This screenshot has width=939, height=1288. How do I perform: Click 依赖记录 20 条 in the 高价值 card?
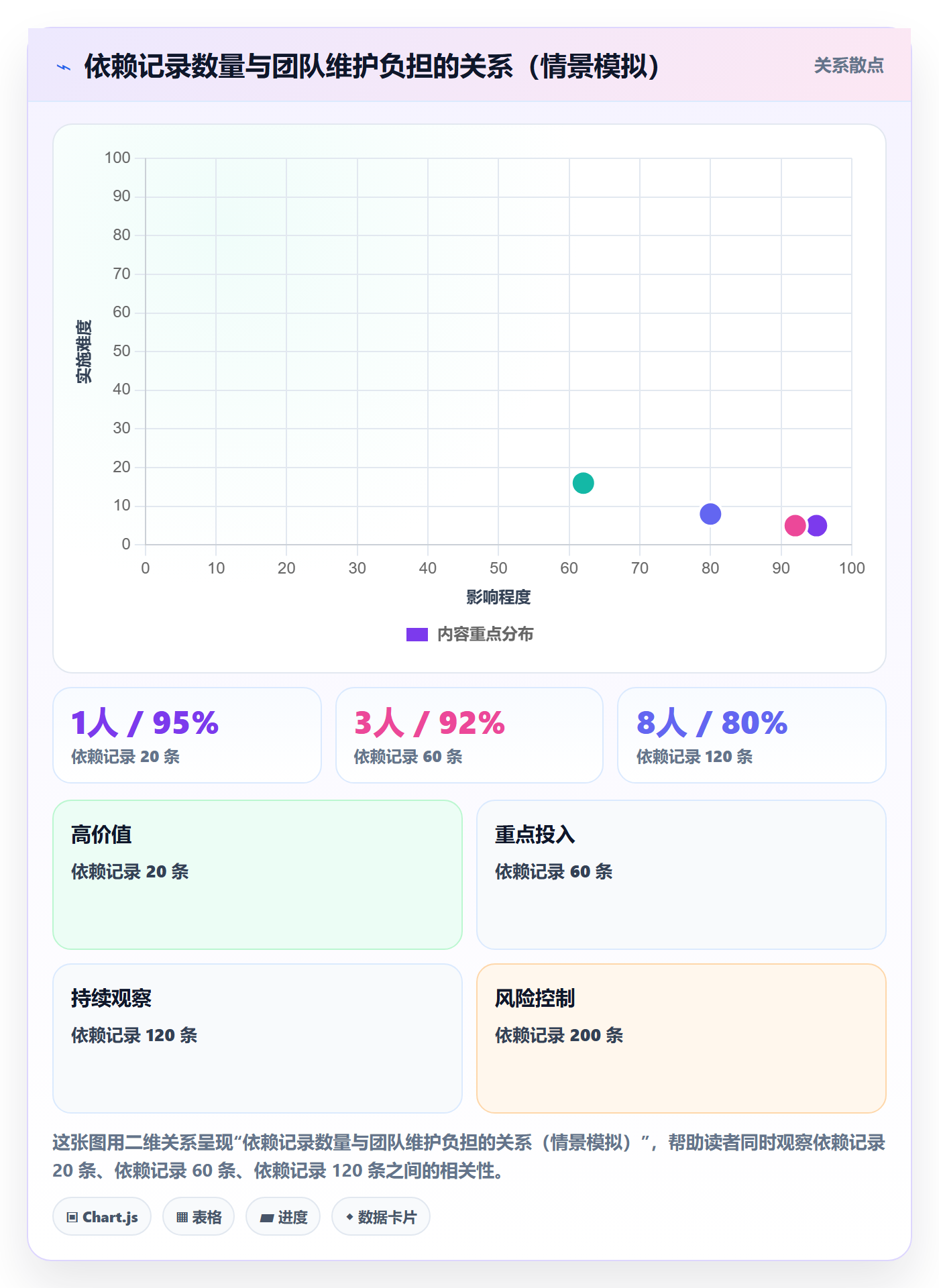click(x=130, y=871)
